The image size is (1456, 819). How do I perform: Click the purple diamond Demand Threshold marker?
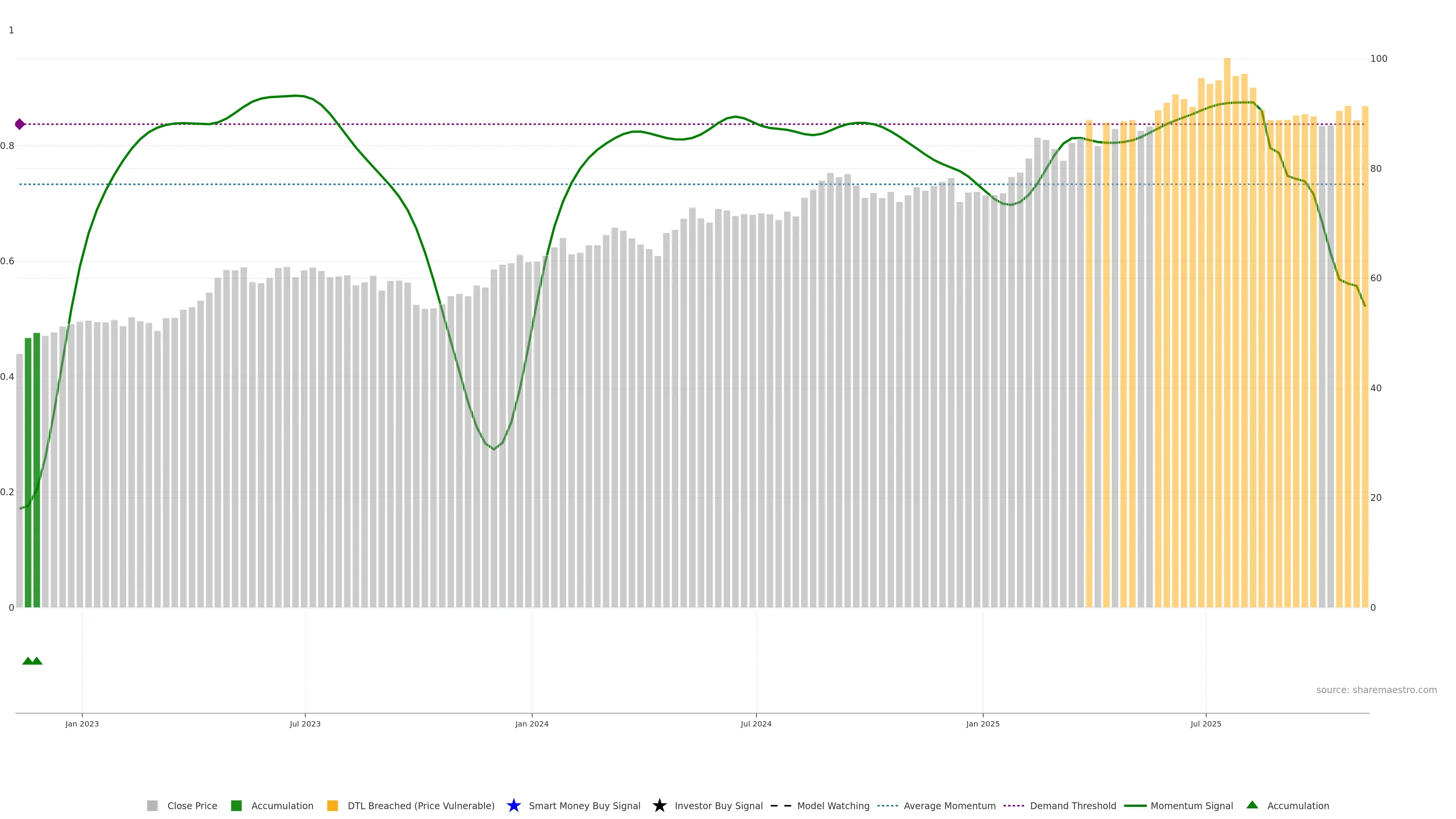pos(20,124)
